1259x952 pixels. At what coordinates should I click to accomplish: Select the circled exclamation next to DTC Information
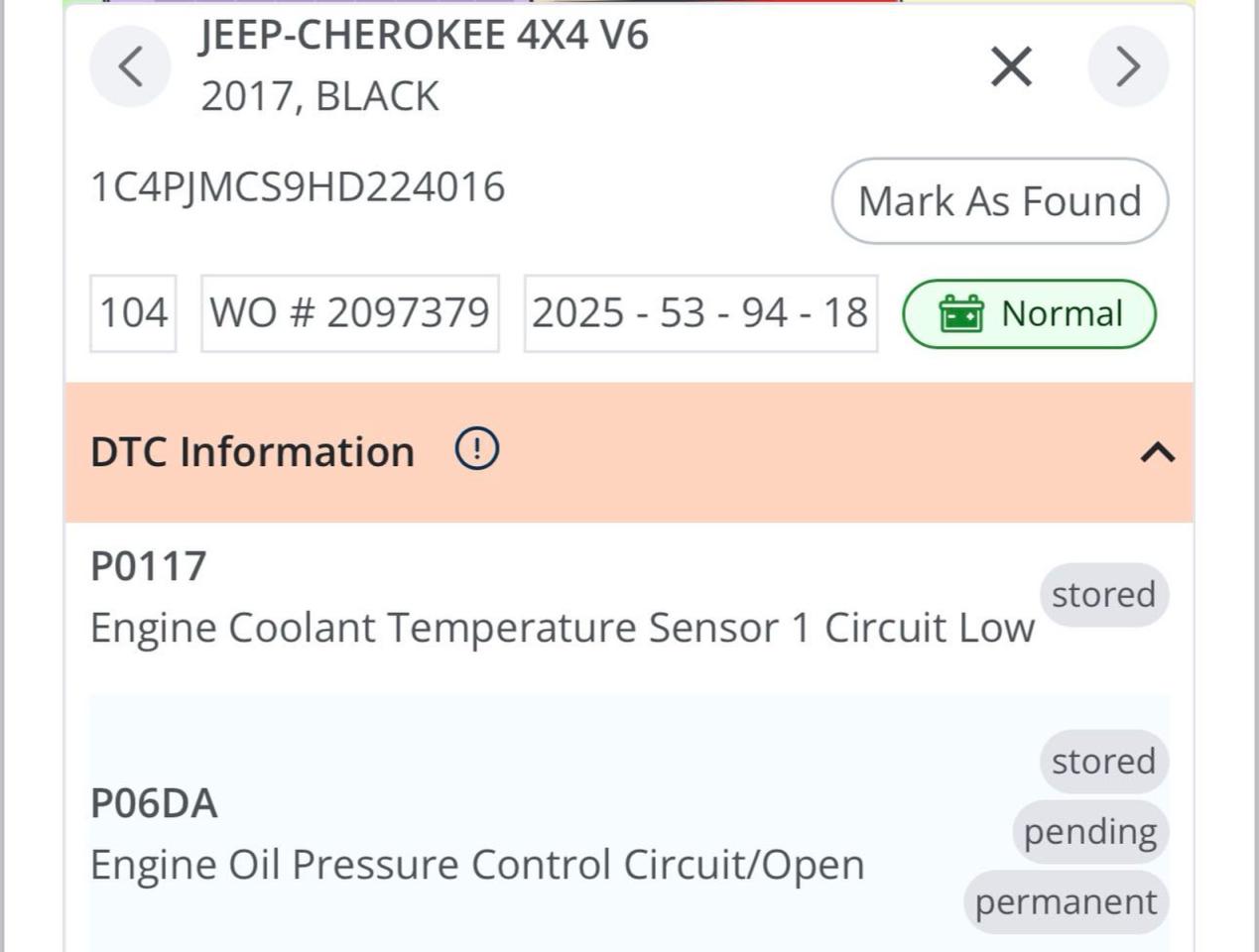click(x=475, y=449)
